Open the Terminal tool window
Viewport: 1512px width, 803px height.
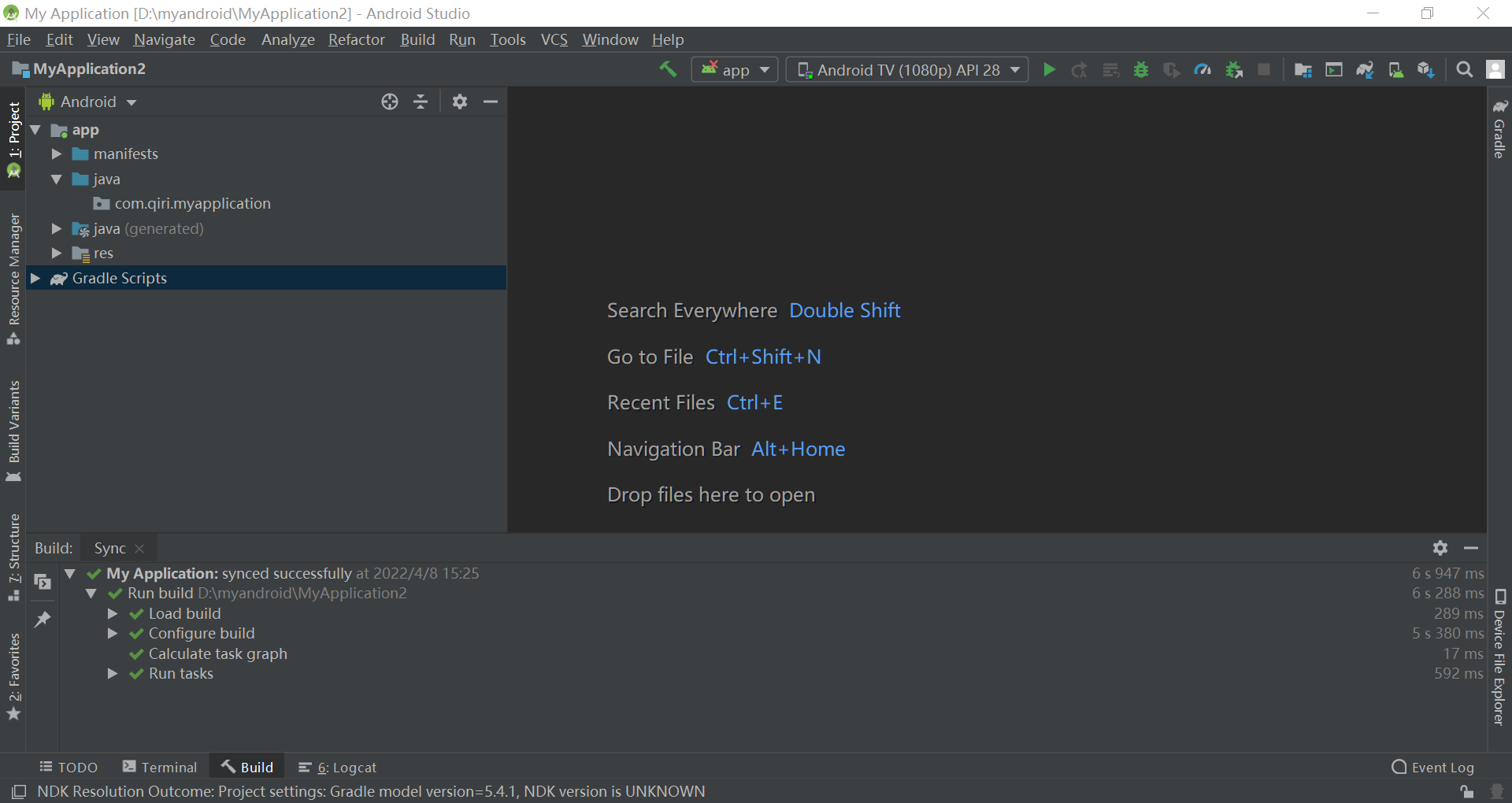click(160, 767)
